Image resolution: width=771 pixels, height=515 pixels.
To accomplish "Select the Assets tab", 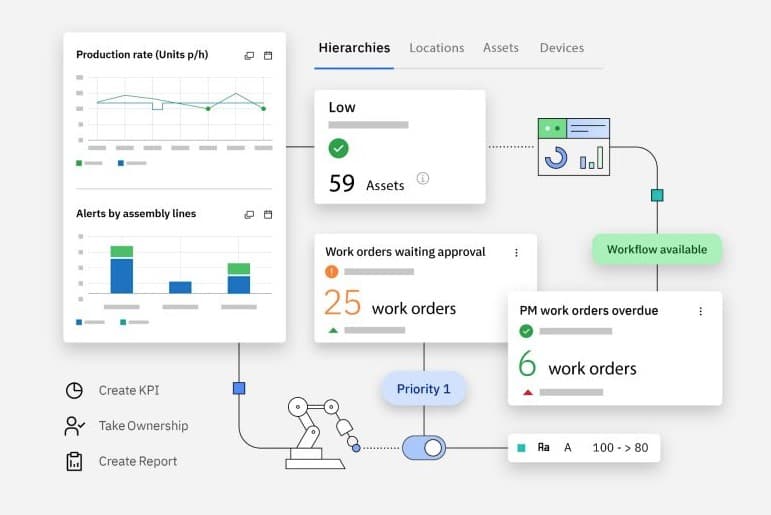I will (501, 48).
